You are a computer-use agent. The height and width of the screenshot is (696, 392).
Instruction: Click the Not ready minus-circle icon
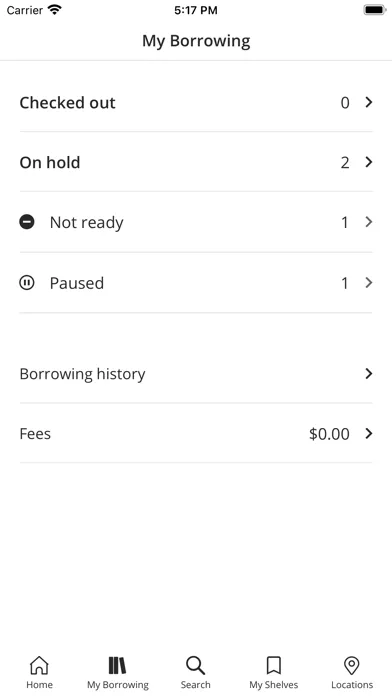(27, 221)
